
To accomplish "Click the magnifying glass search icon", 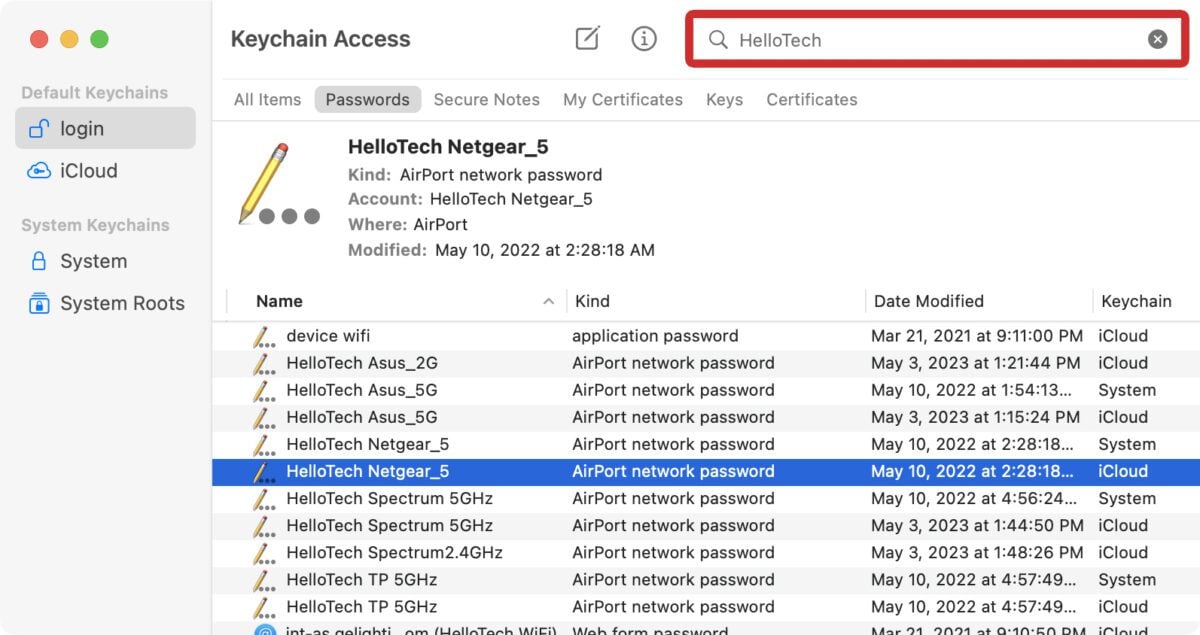I will (x=717, y=40).
